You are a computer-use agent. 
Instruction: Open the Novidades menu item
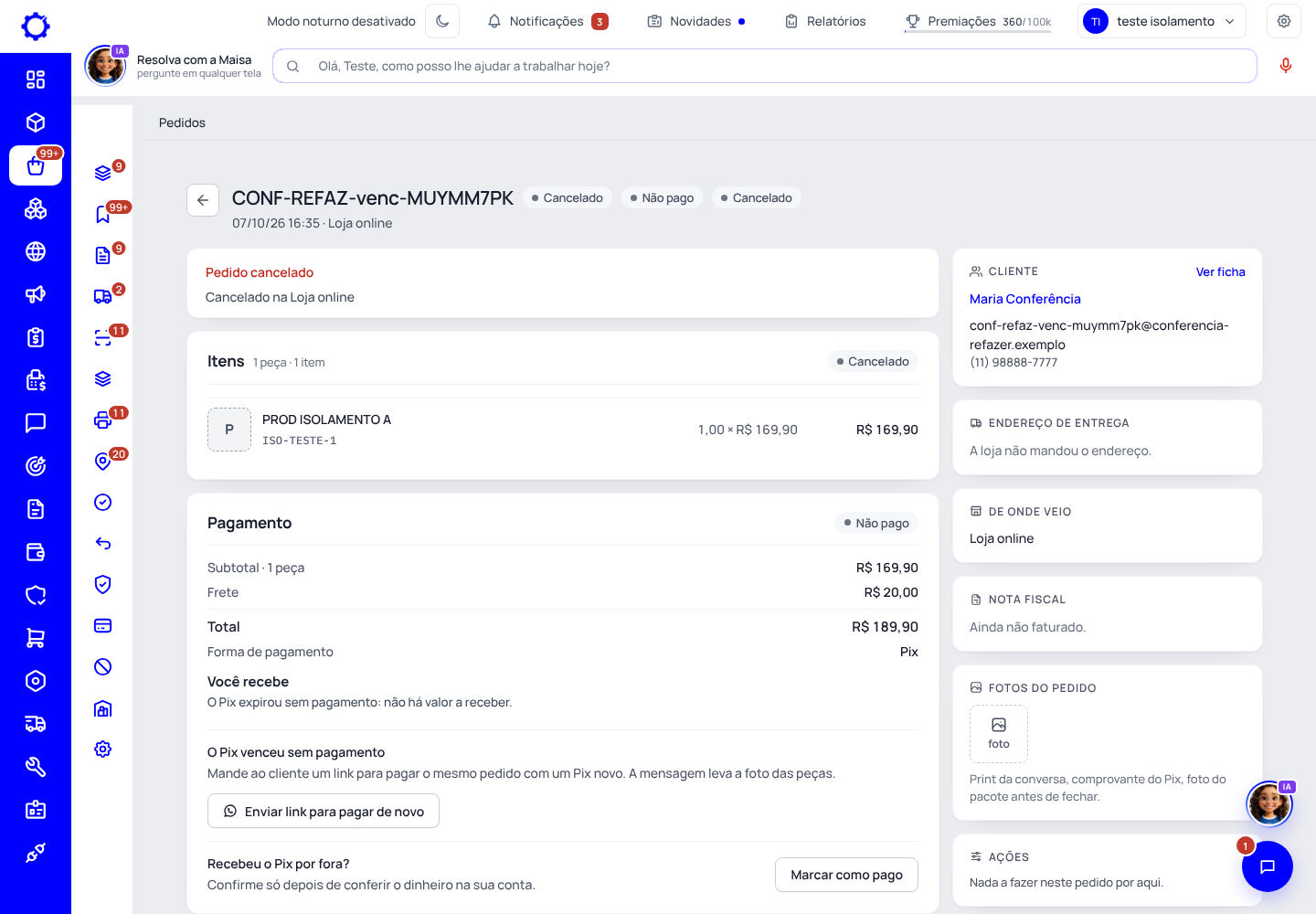(696, 21)
